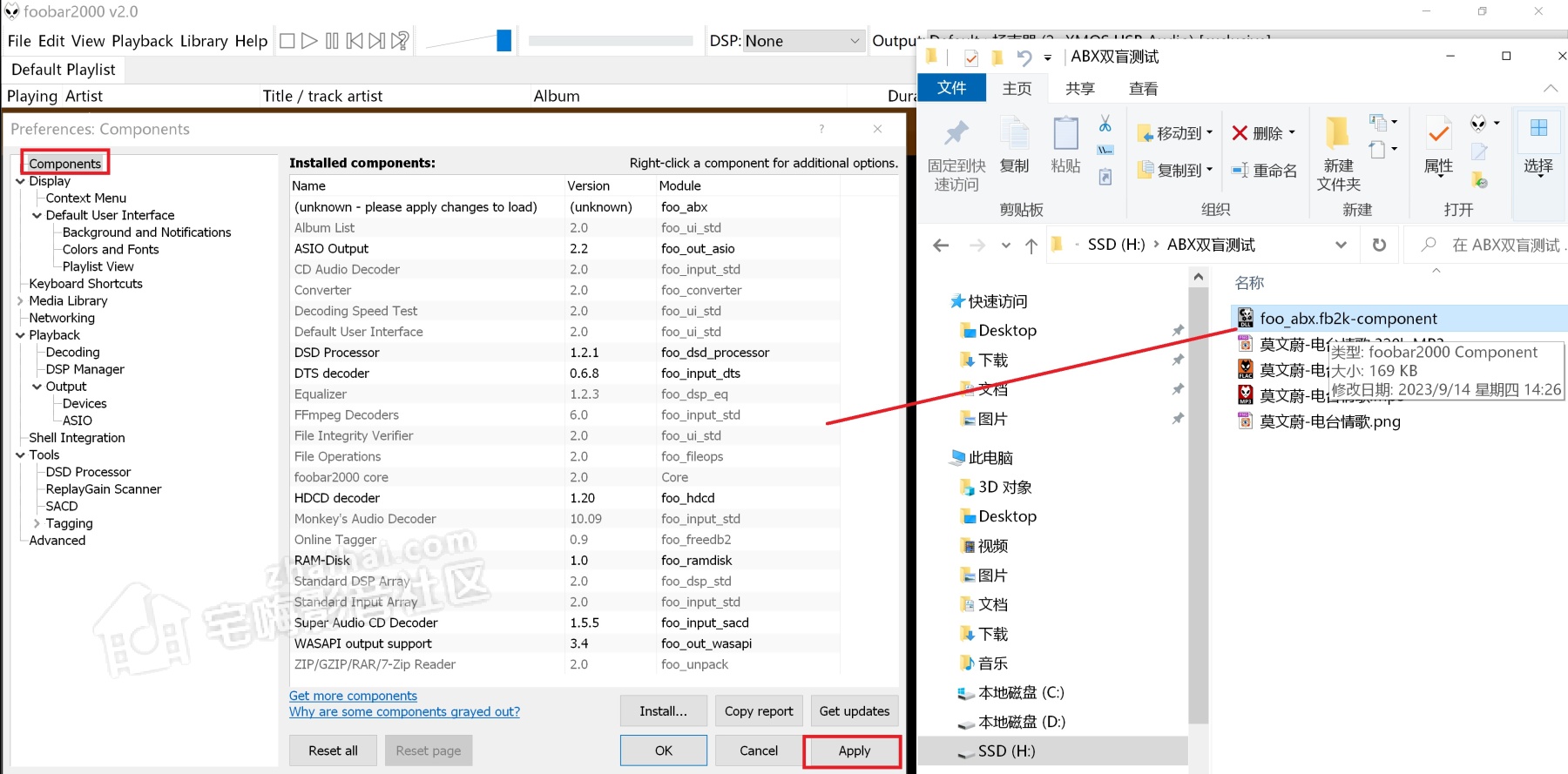The height and width of the screenshot is (774, 1568).
Task: Open the File menu in foobar2000
Action: (19, 41)
